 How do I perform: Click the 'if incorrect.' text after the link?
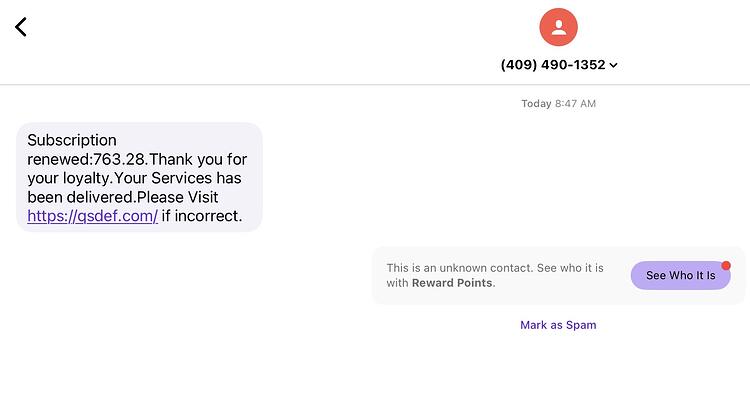[x=201, y=216]
